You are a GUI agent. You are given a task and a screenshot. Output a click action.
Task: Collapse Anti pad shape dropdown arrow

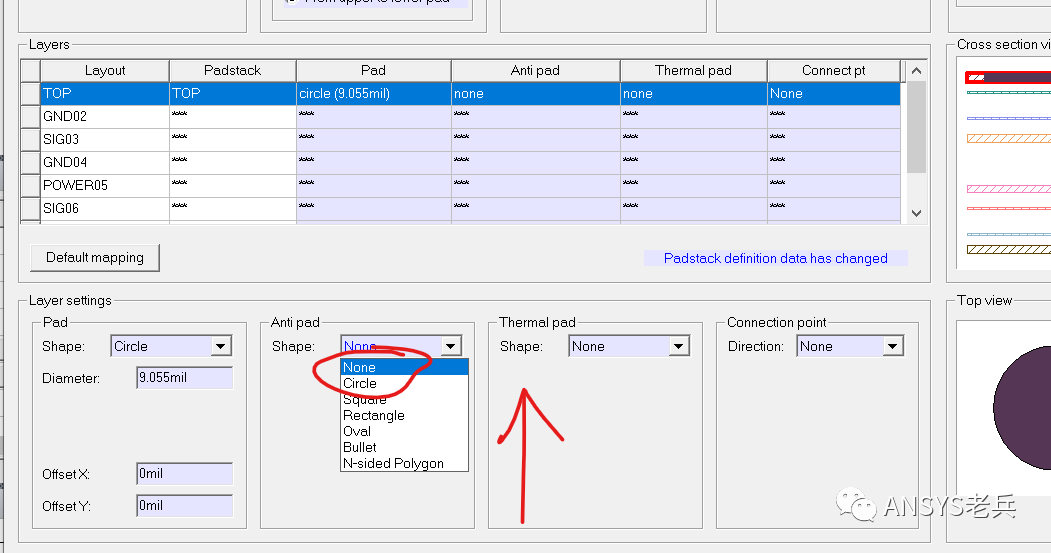tap(450, 347)
